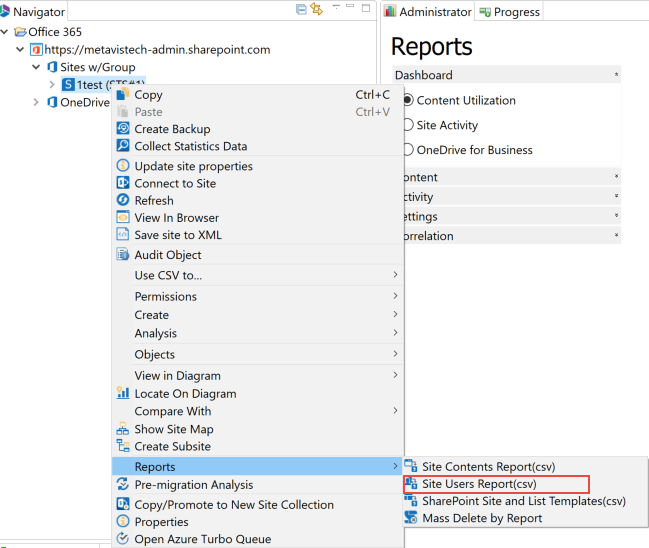Image resolution: width=649 pixels, height=548 pixels.
Task: Click the Collapse All icon in Navigator
Action: click(301, 10)
